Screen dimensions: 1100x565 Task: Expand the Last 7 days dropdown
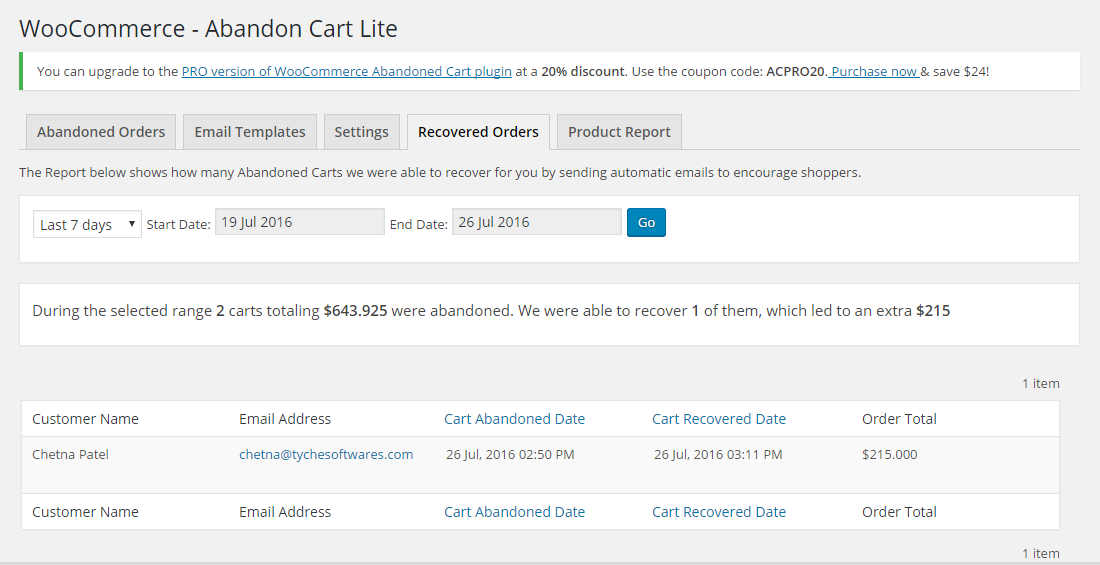(x=87, y=225)
